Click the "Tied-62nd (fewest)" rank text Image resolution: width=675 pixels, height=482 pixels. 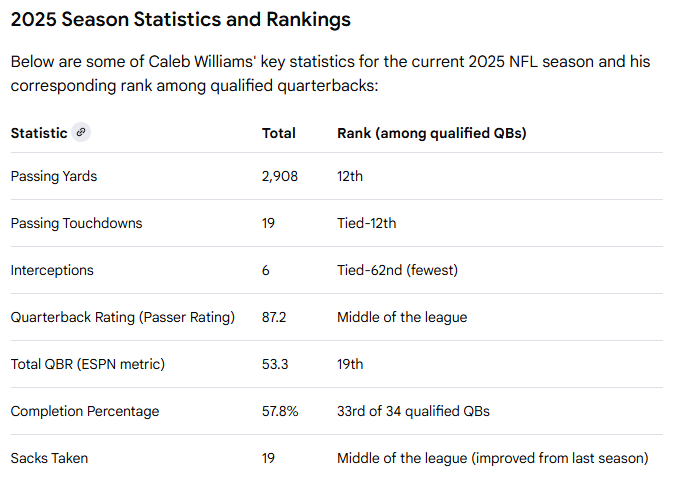tap(397, 270)
